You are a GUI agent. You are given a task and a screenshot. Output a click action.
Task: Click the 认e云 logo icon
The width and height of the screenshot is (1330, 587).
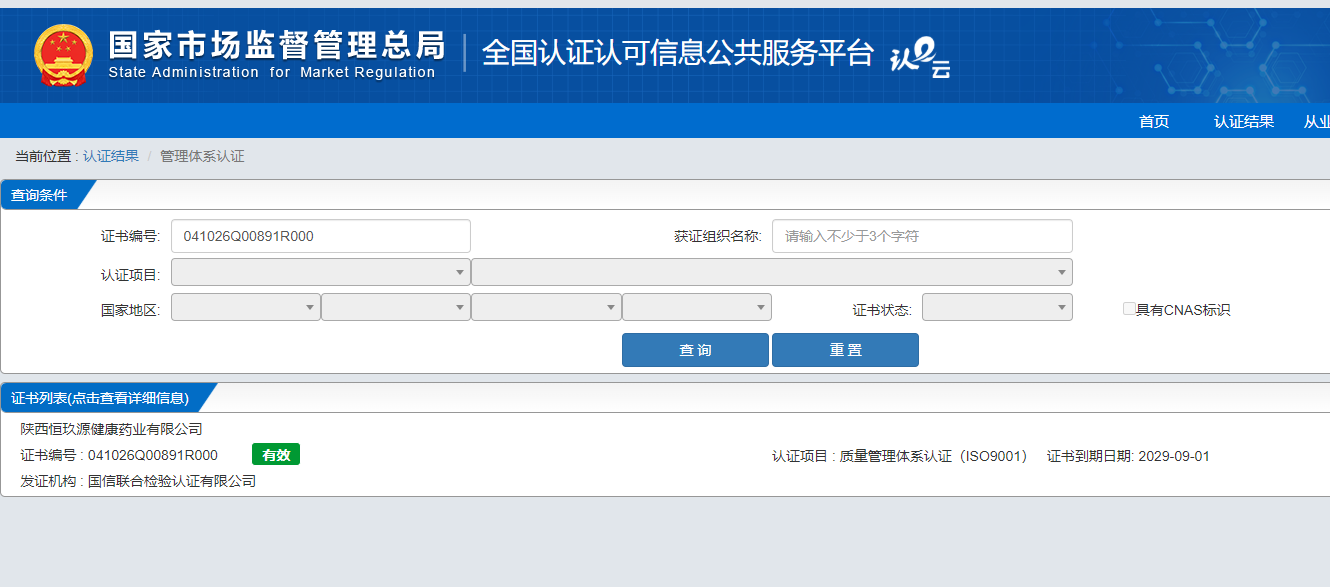tap(920, 57)
